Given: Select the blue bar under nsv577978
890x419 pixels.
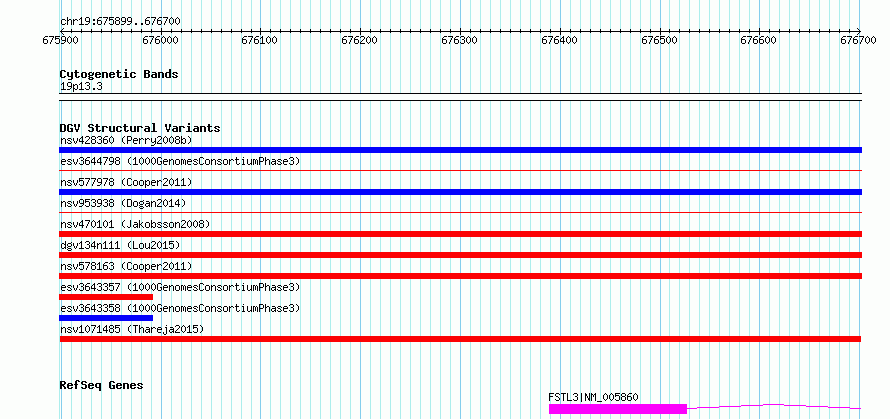Looking at the screenshot, I should pyautogui.click(x=460, y=192).
